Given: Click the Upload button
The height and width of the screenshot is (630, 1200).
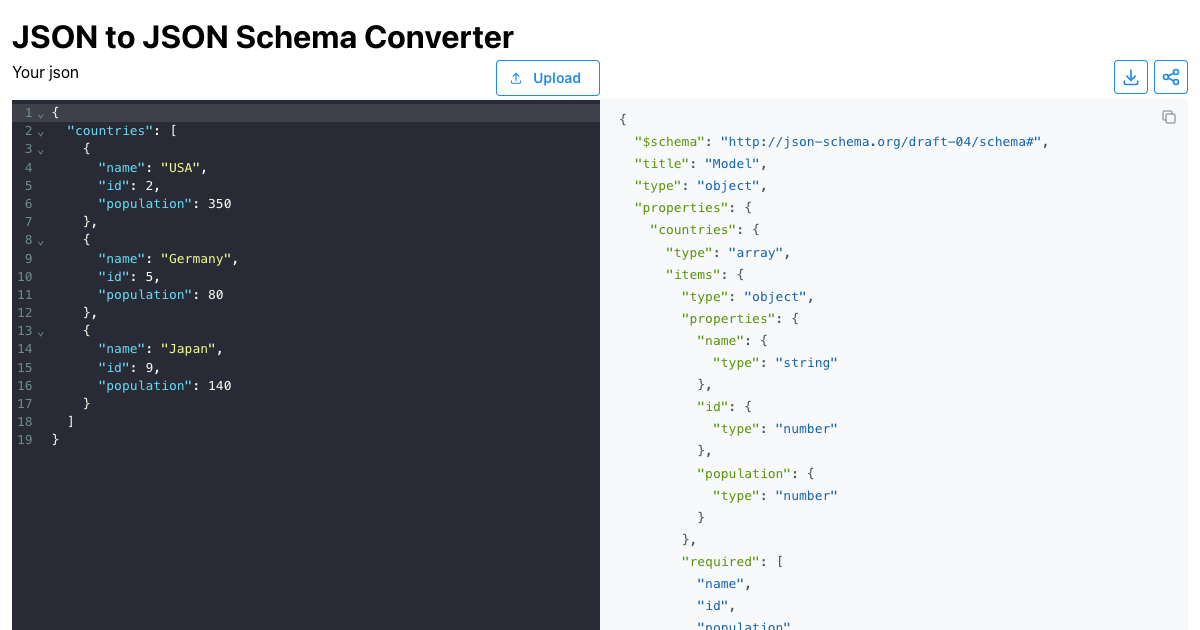Looking at the screenshot, I should 547,78.
